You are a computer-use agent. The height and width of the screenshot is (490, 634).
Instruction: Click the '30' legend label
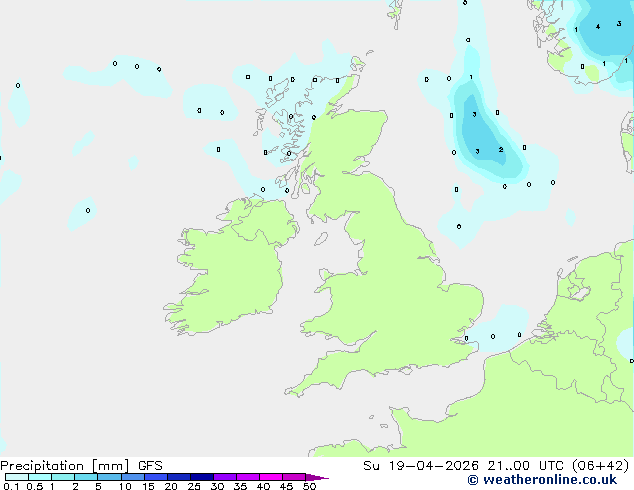217,486
